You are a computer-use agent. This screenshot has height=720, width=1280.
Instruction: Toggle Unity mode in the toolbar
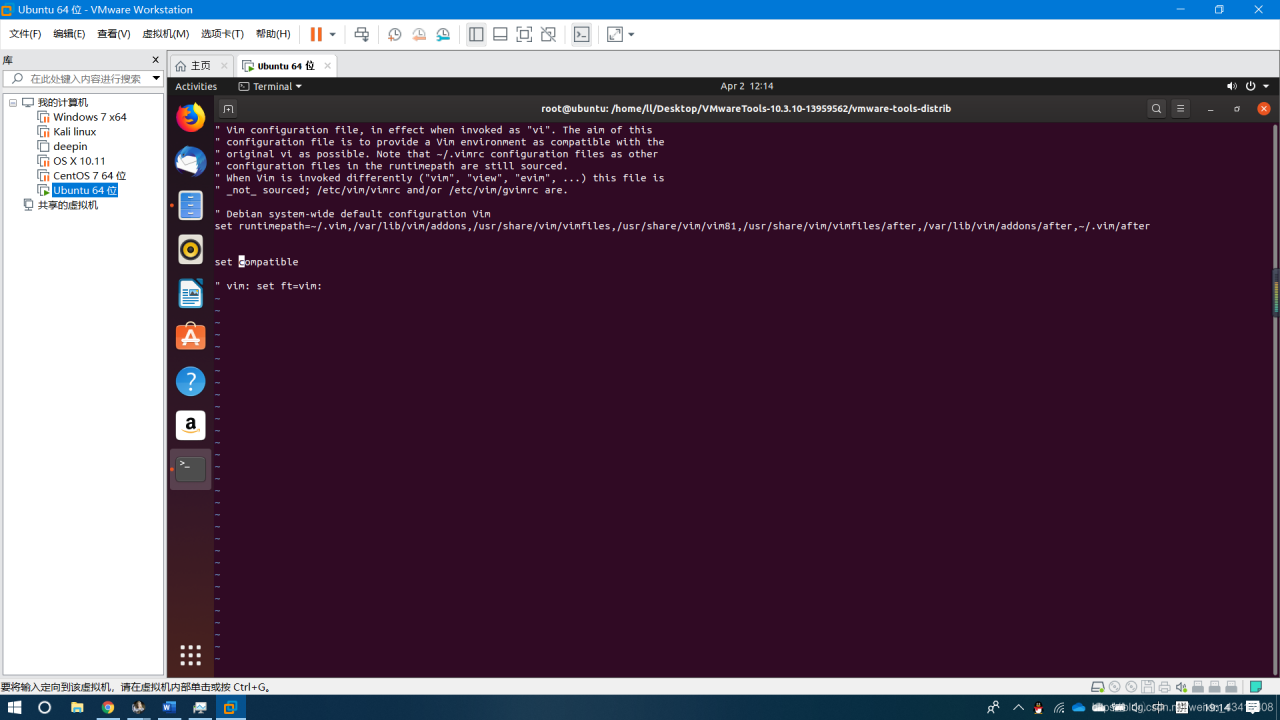pos(548,34)
